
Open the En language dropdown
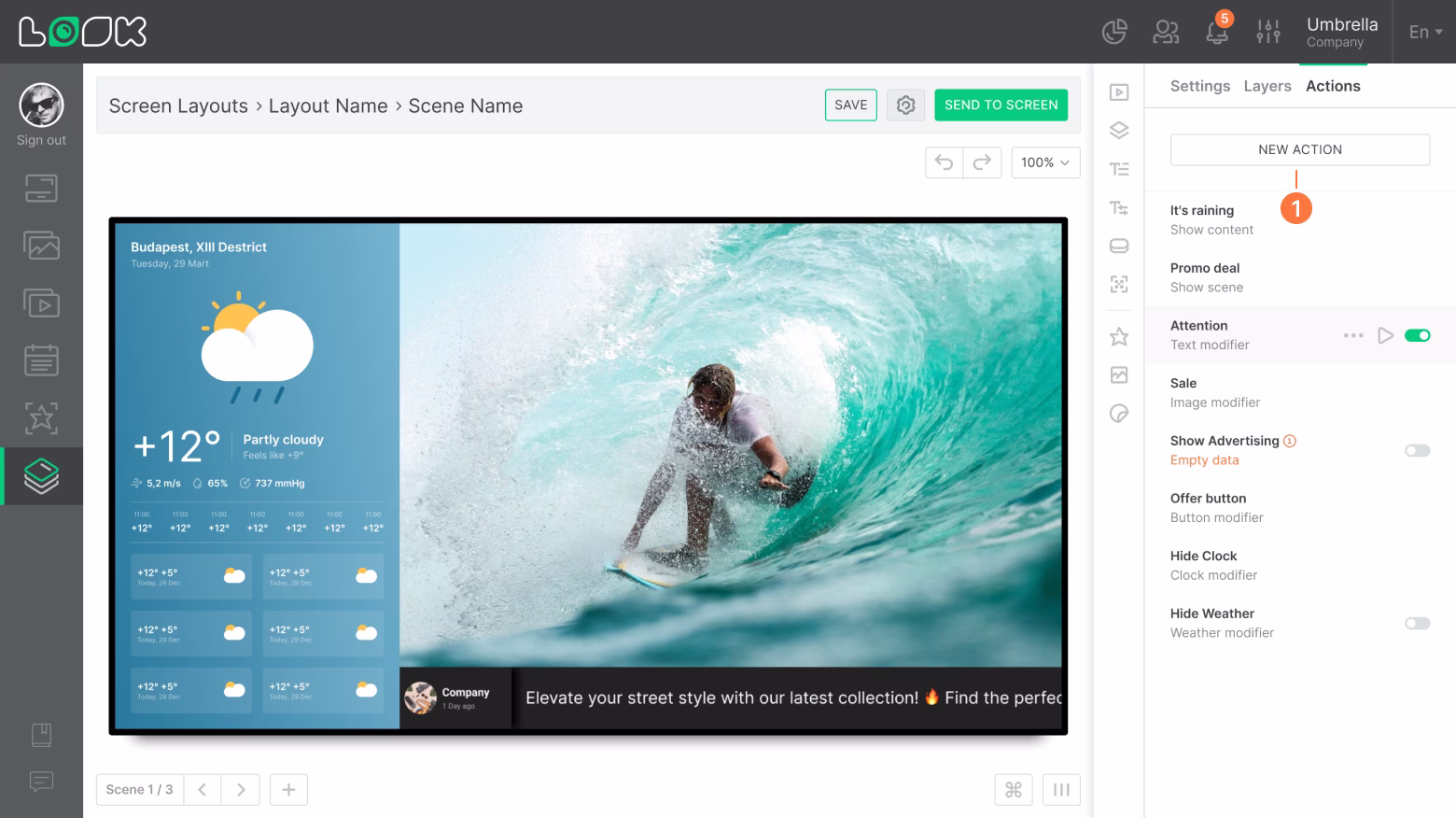(x=1425, y=32)
